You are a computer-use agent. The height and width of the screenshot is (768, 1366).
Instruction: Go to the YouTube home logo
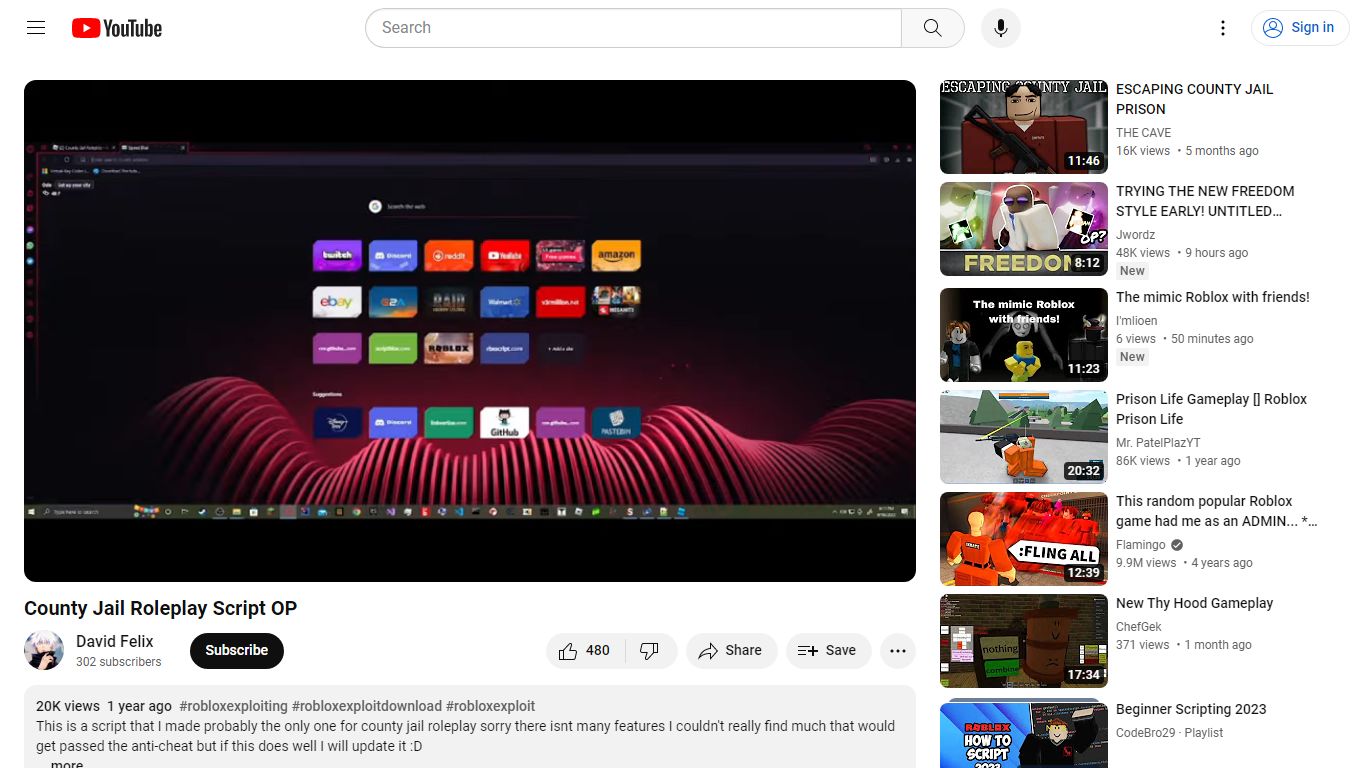(117, 28)
